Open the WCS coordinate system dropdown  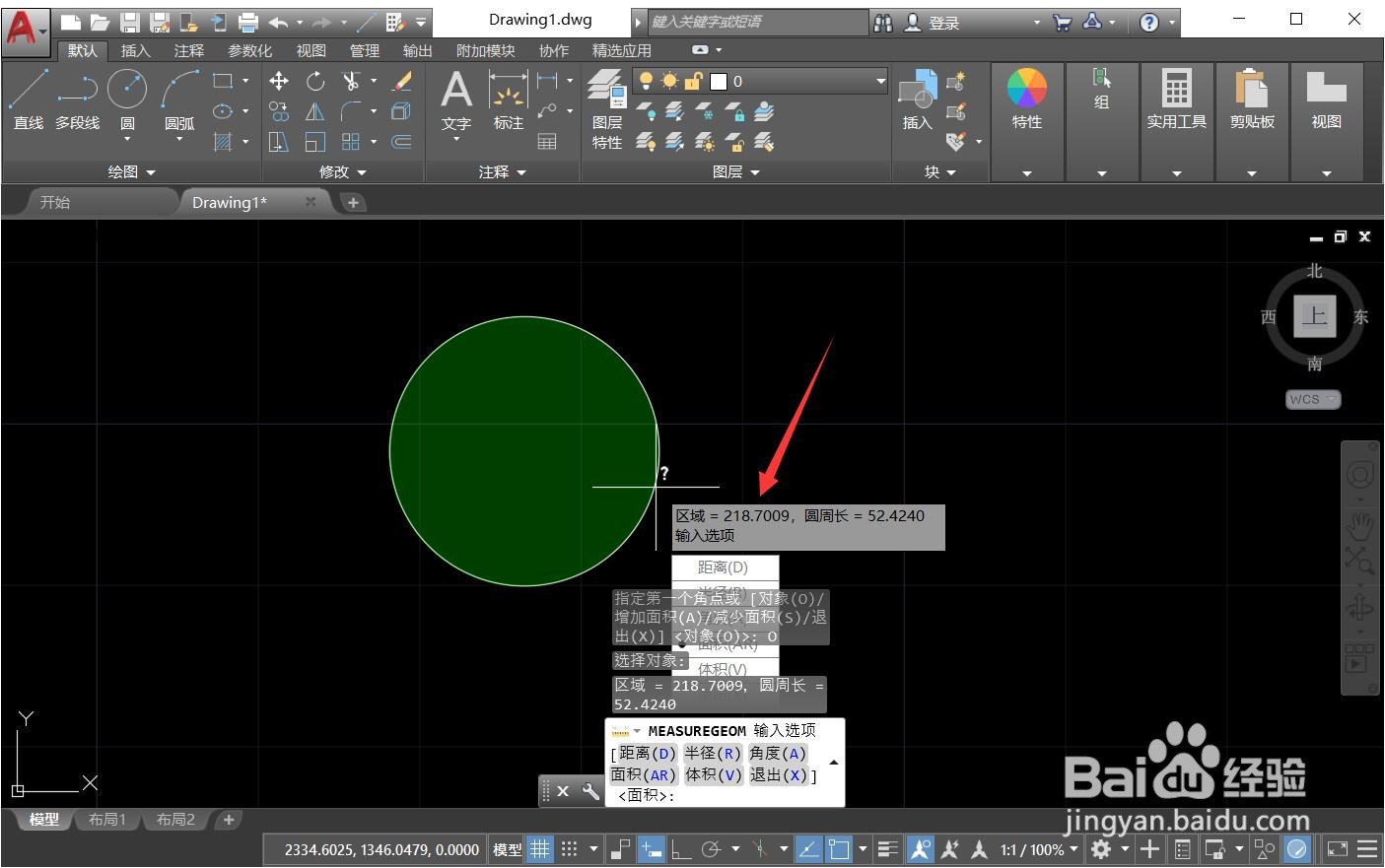1314,399
